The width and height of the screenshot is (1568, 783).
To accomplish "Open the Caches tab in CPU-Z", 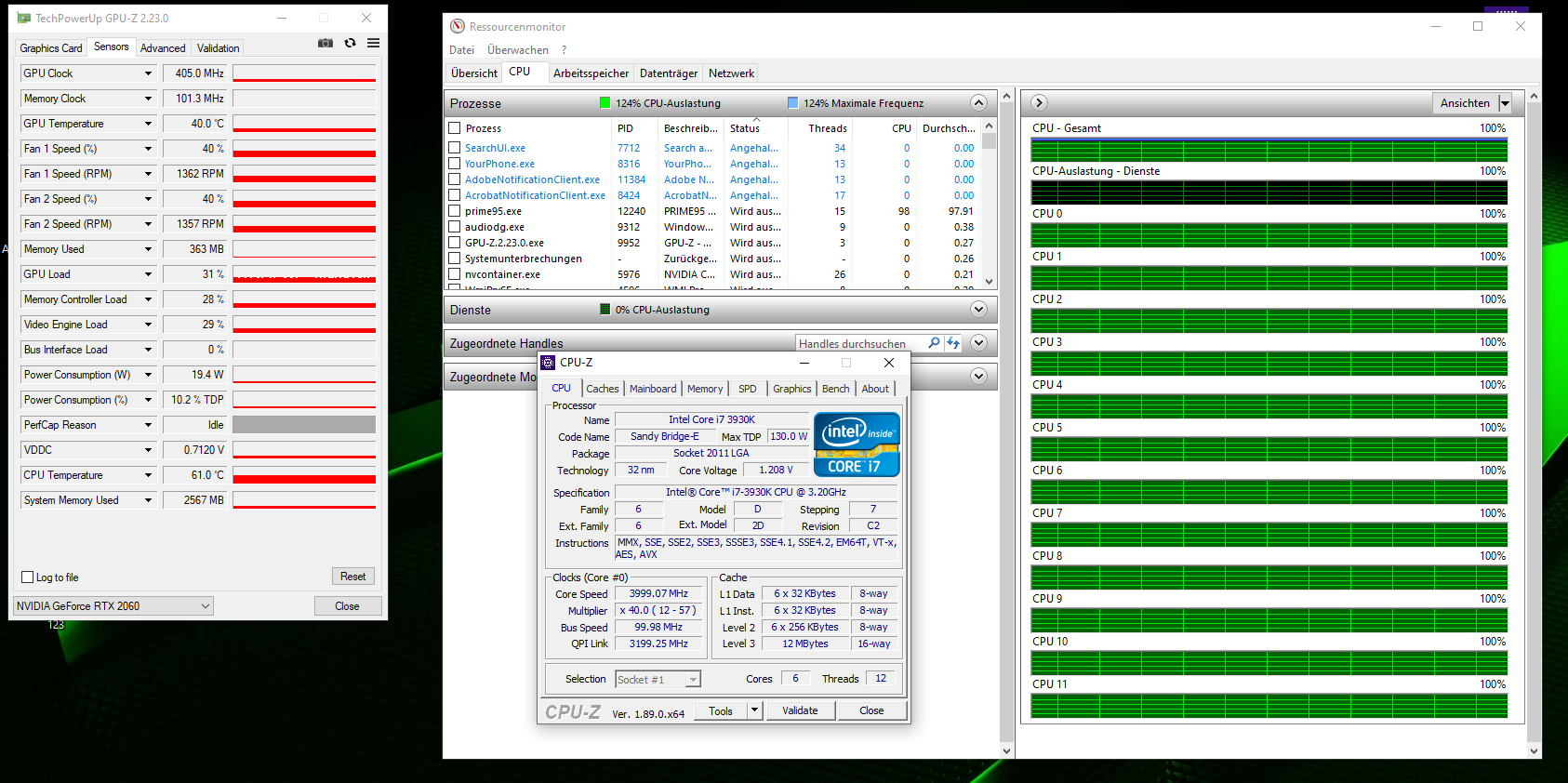I will (603, 389).
